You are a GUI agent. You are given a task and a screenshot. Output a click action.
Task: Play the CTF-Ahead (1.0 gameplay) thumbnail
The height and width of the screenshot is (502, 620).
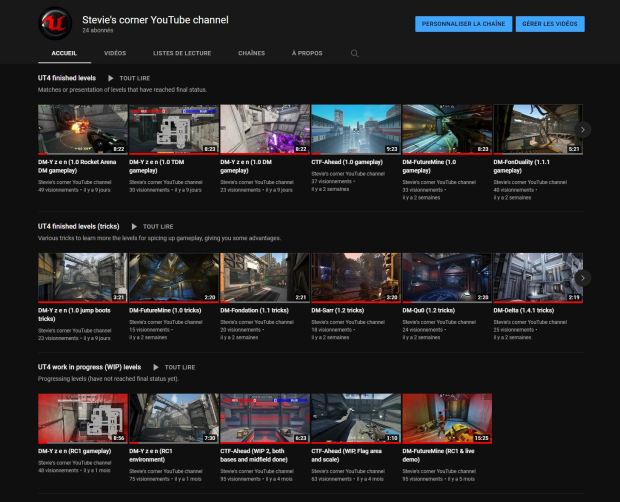click(355, 129)
